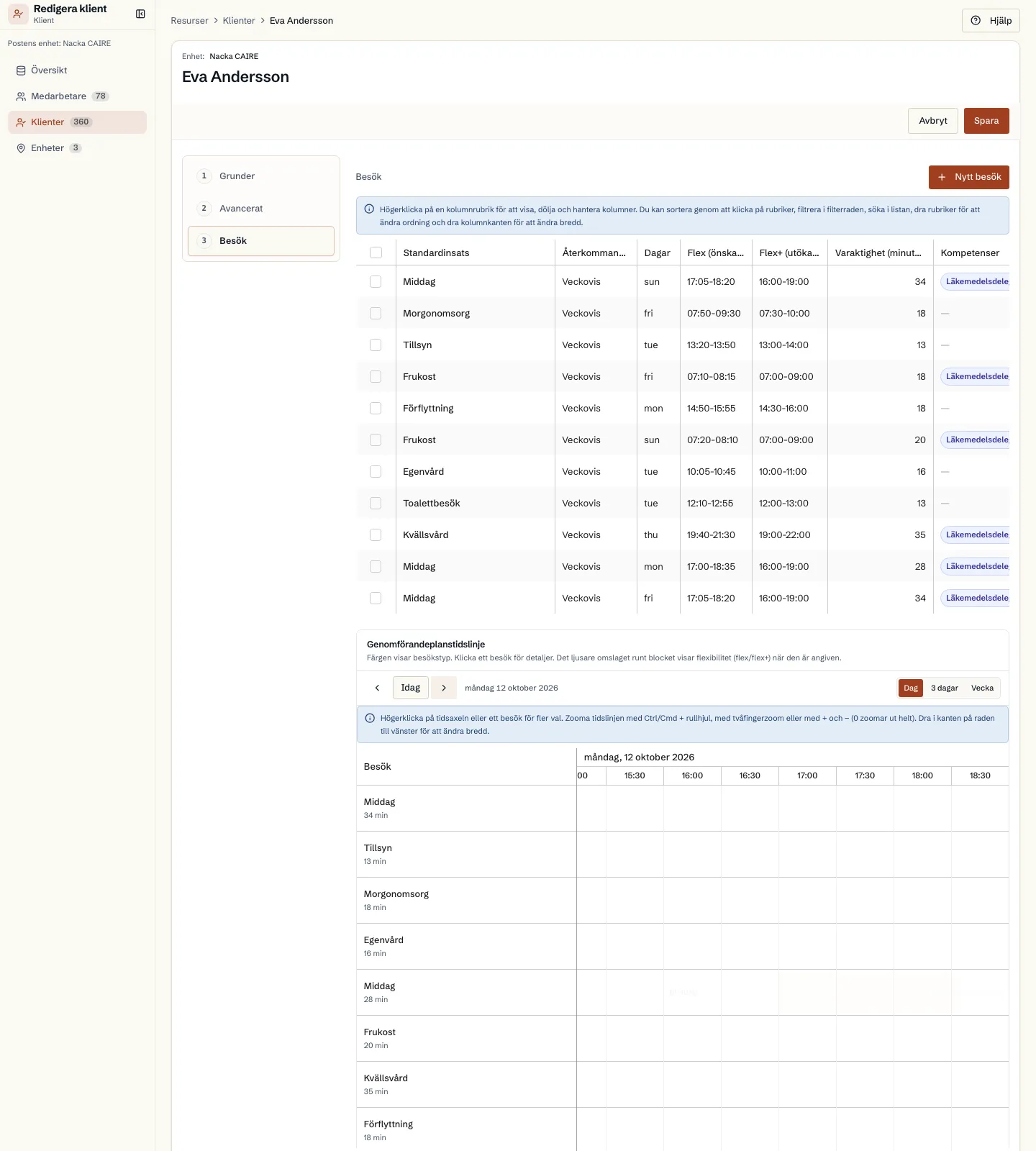The height and width of the screenshot is (1151, 1036).
Task: Click the Spara button
Action: 986,121
